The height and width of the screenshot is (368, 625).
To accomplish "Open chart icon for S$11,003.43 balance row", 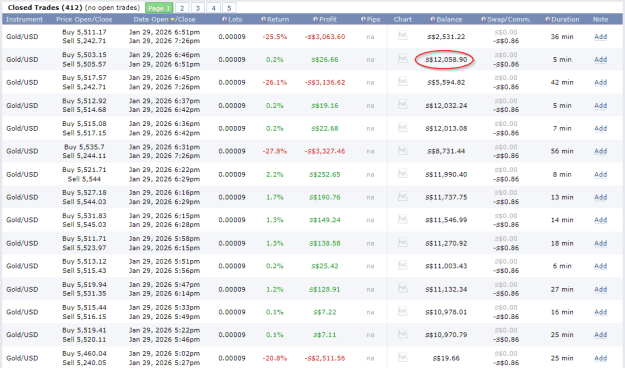I will [403, 265].
